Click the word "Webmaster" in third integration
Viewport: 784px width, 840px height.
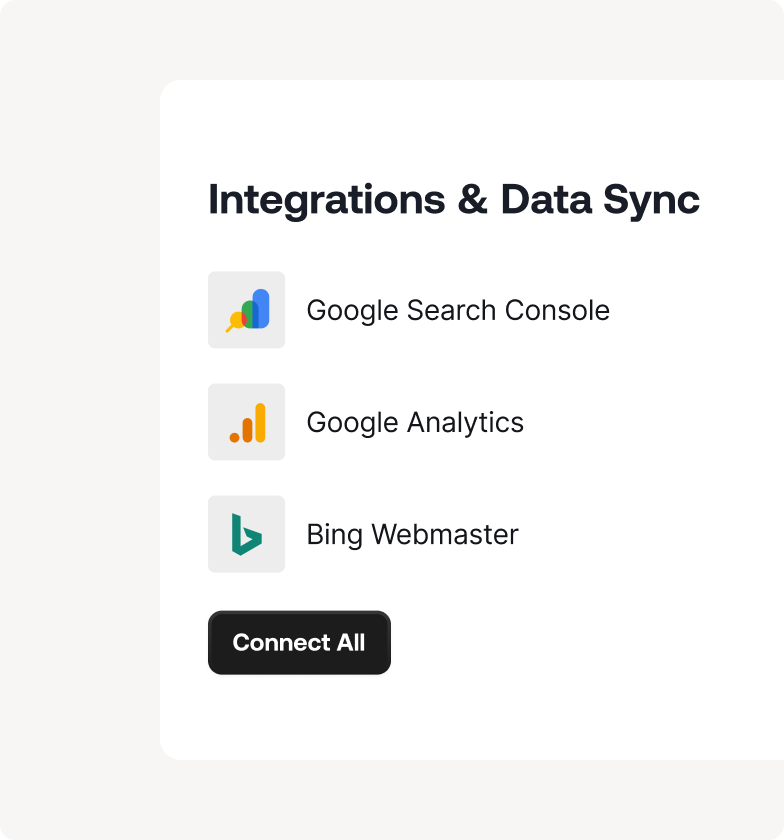(445, 534)
